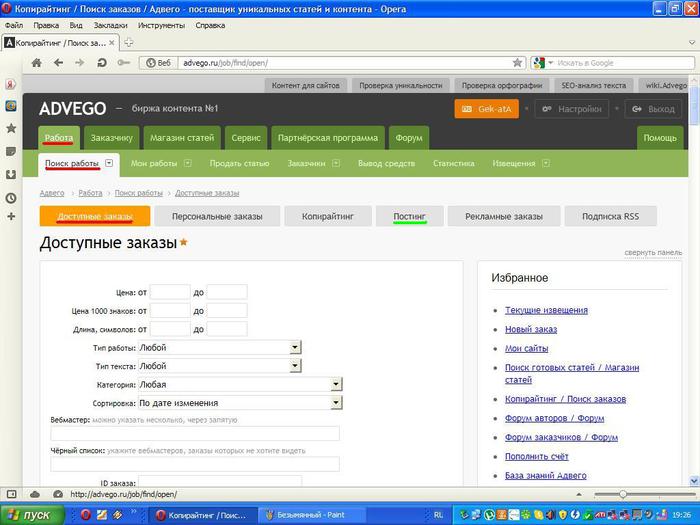Log out with the Выход button
The width and height of the screenshot is (700, 525).
click(x=654, y=109)
